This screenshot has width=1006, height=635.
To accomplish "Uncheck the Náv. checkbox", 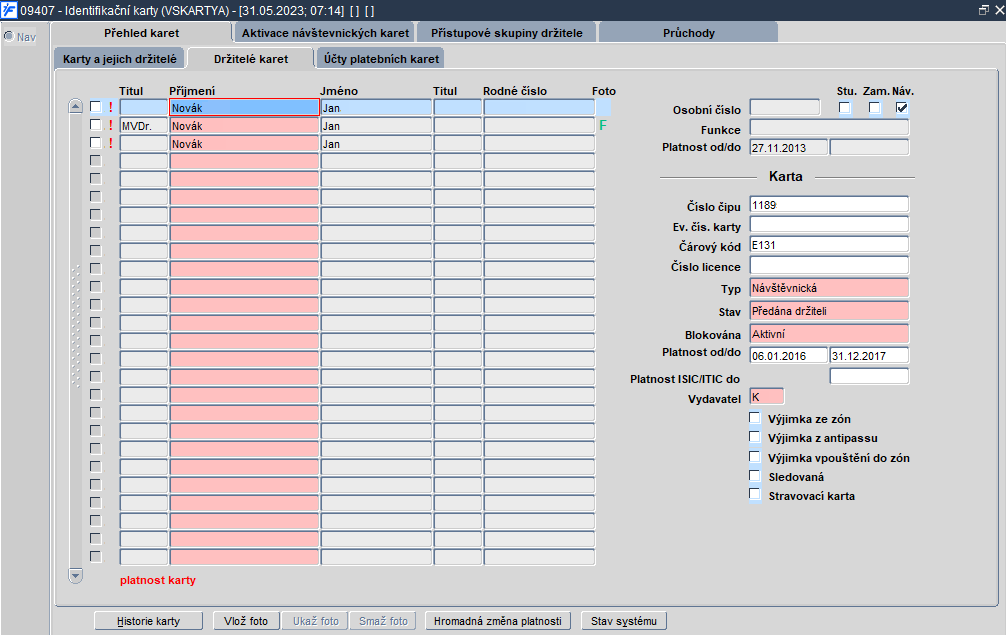I will tap(901, 107).
